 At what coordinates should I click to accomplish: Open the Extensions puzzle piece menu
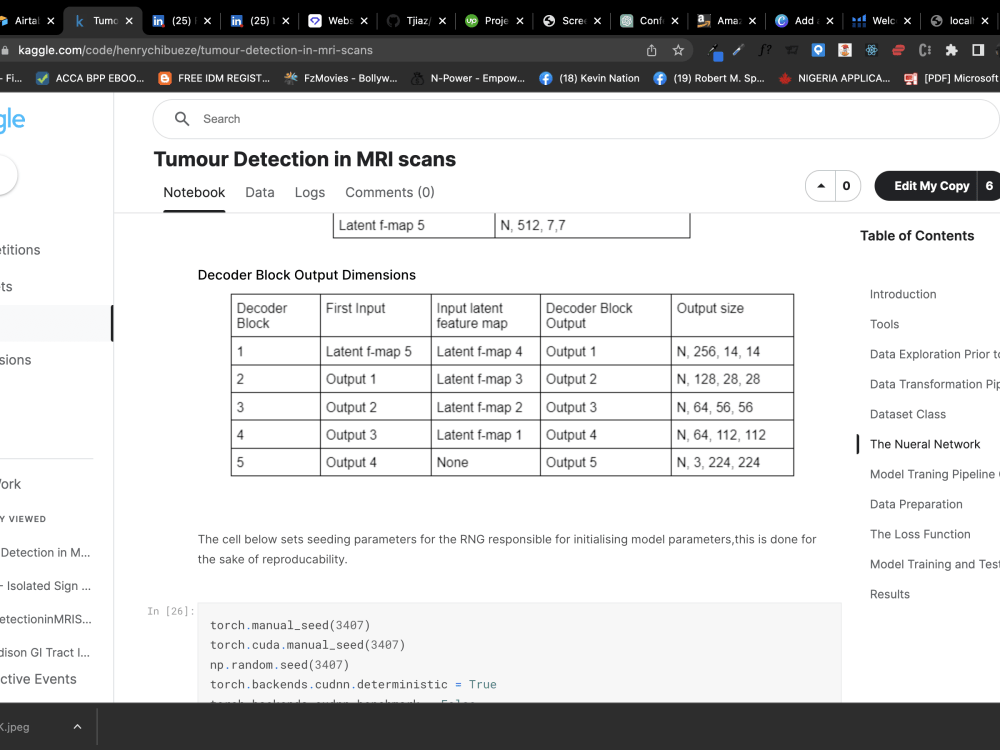pyautogui.click(x=951, y=50)
